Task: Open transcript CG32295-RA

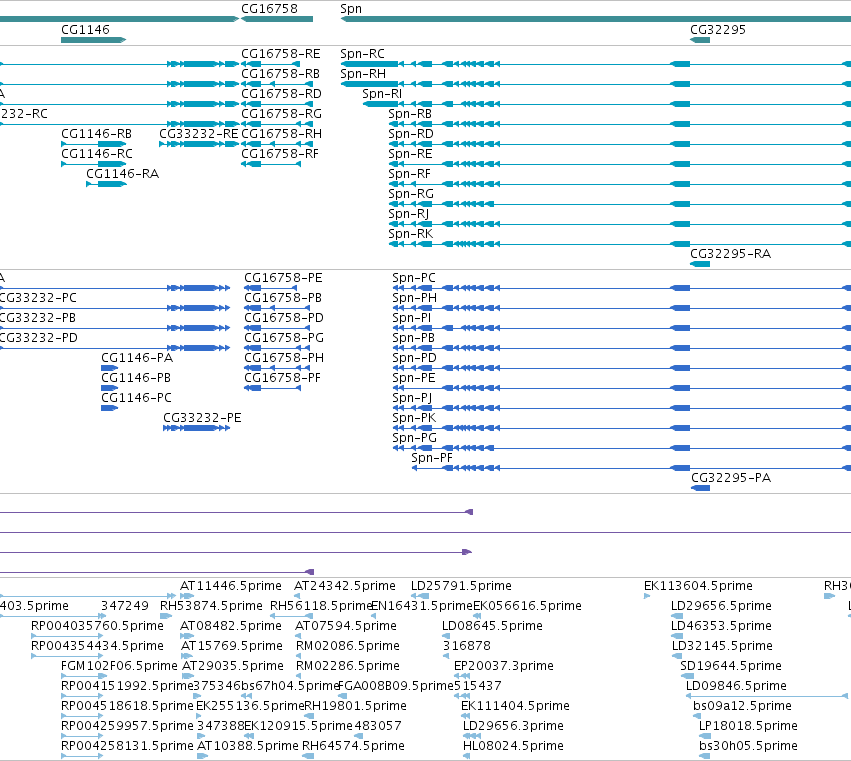Action: pos(730,254)
